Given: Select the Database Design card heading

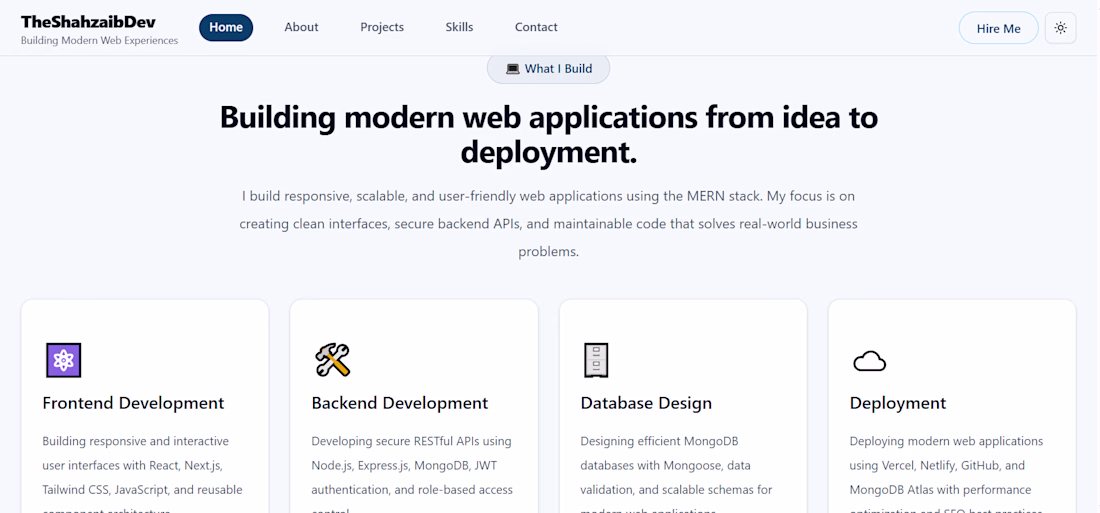Looking at the screenshot, I should [x=646, y=403].
